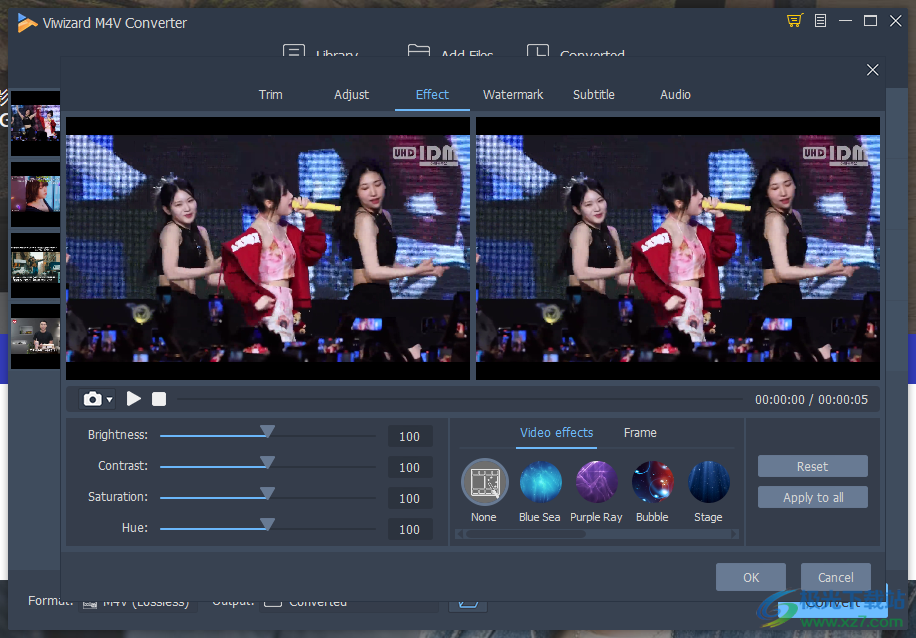916x638 pixels.
Task: Choose the Bubble video effect
Action: (652, 483)
